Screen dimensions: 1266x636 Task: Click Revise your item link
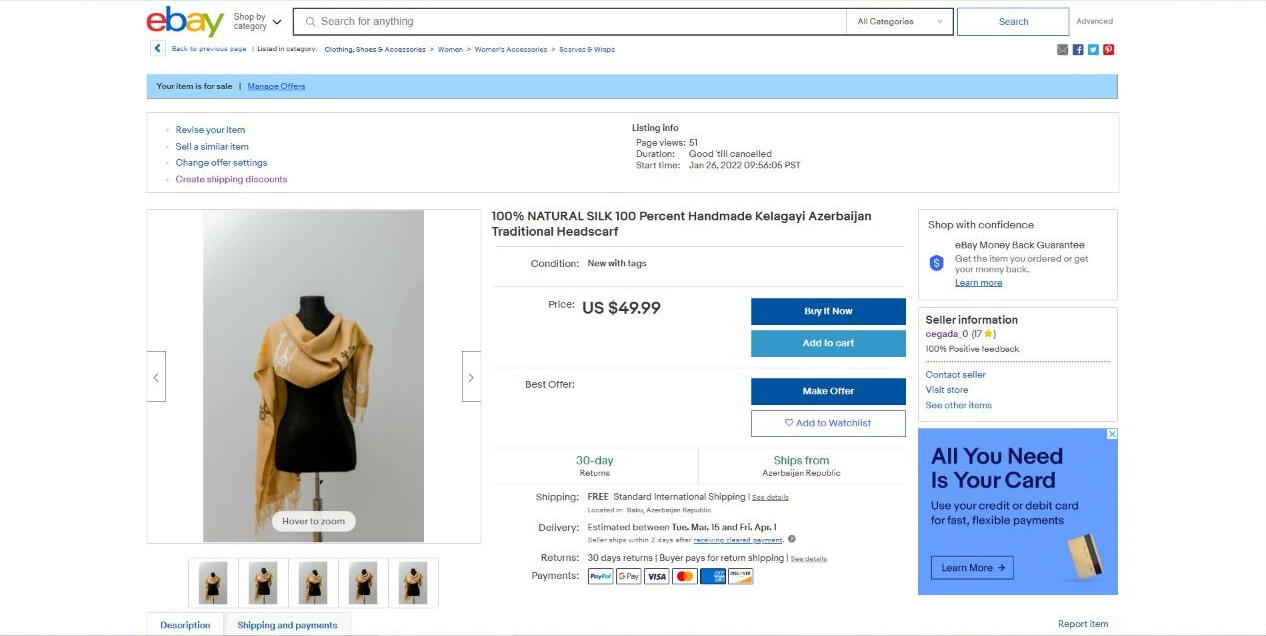210,130
